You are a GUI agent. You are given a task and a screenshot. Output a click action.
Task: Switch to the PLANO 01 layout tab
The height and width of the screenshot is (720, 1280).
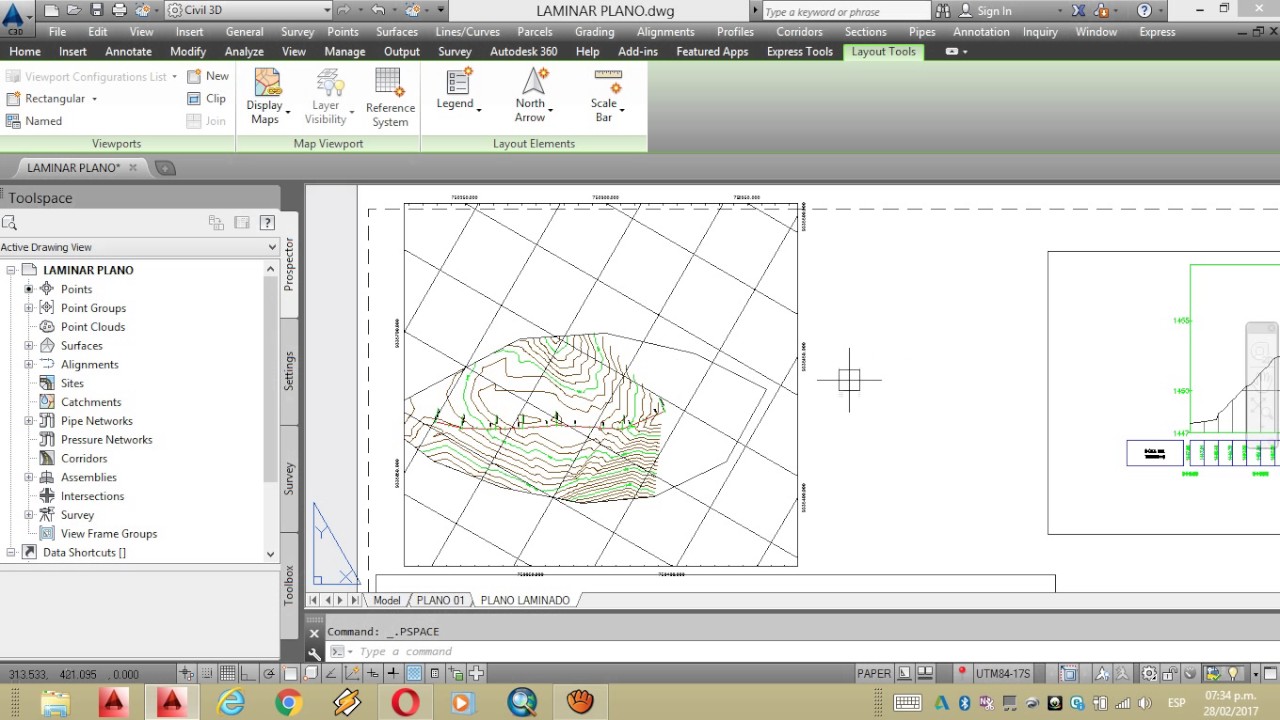point(440,600)
